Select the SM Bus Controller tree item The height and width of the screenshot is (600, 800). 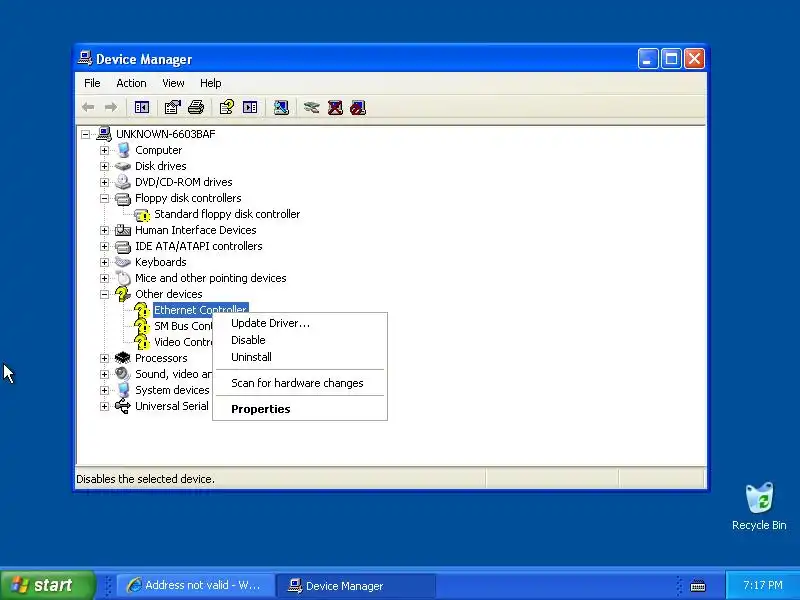(x=183, y=326)
